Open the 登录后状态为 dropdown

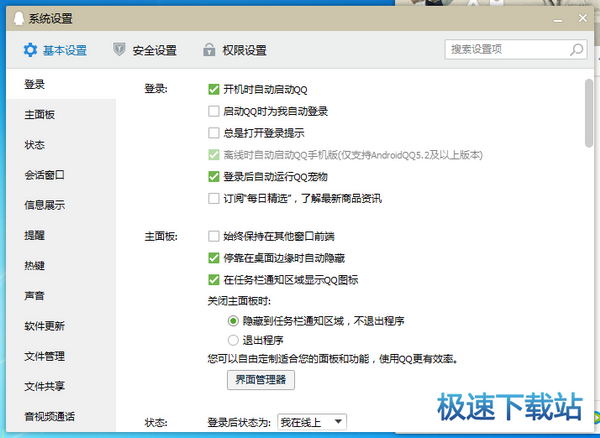[x=312, y=422]
